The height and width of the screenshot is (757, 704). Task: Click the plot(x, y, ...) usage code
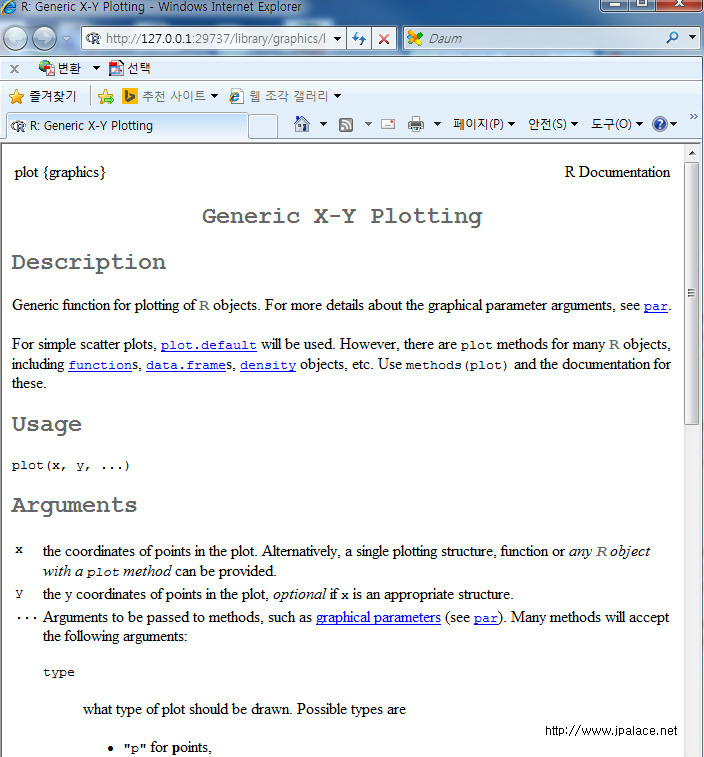[70, 465]
